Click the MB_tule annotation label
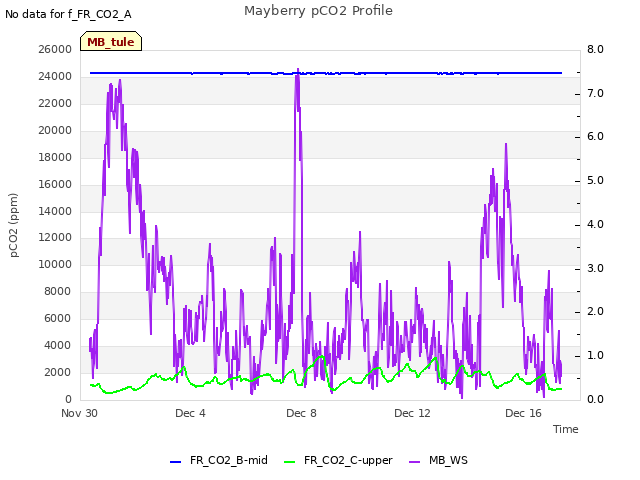This screenshot has width=640, height=480. click(111, 42)
